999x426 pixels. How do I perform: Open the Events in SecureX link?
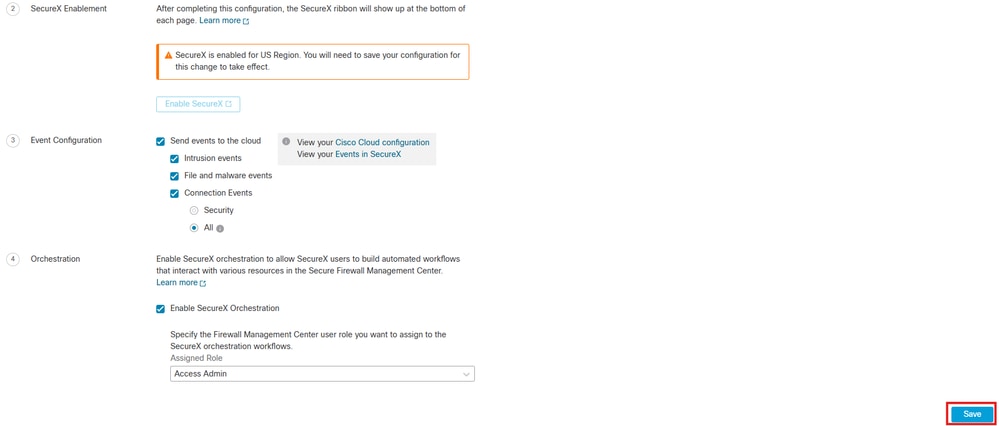pos(368,154)
